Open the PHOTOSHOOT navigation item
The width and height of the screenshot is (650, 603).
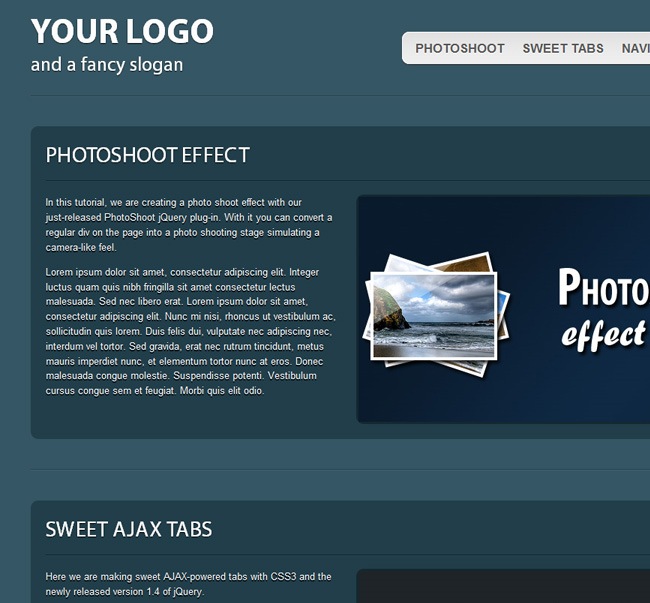(460, 48)
